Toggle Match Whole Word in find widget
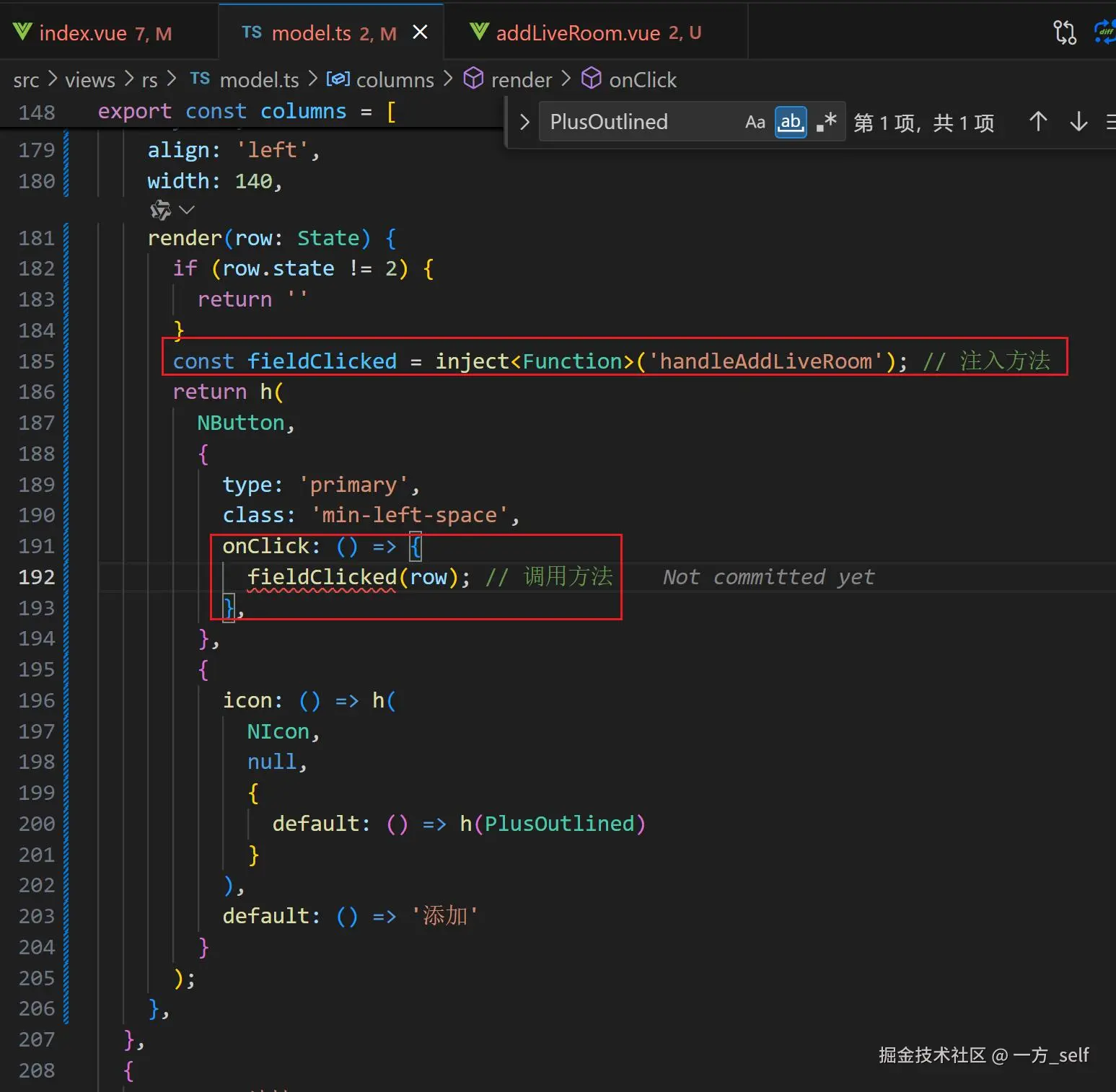Screen dimensions: 1116x1092 (x=791, y=122)
